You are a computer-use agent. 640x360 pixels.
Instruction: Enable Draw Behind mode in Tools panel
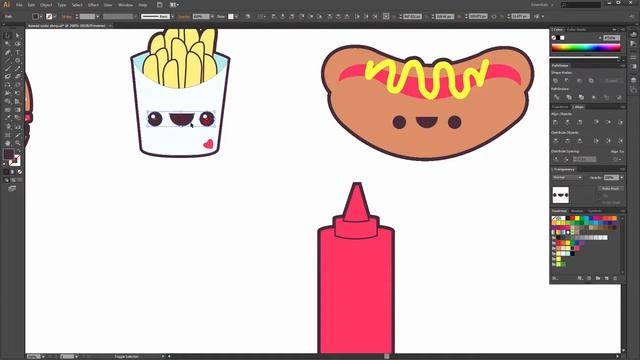click(x=13, y=180)
